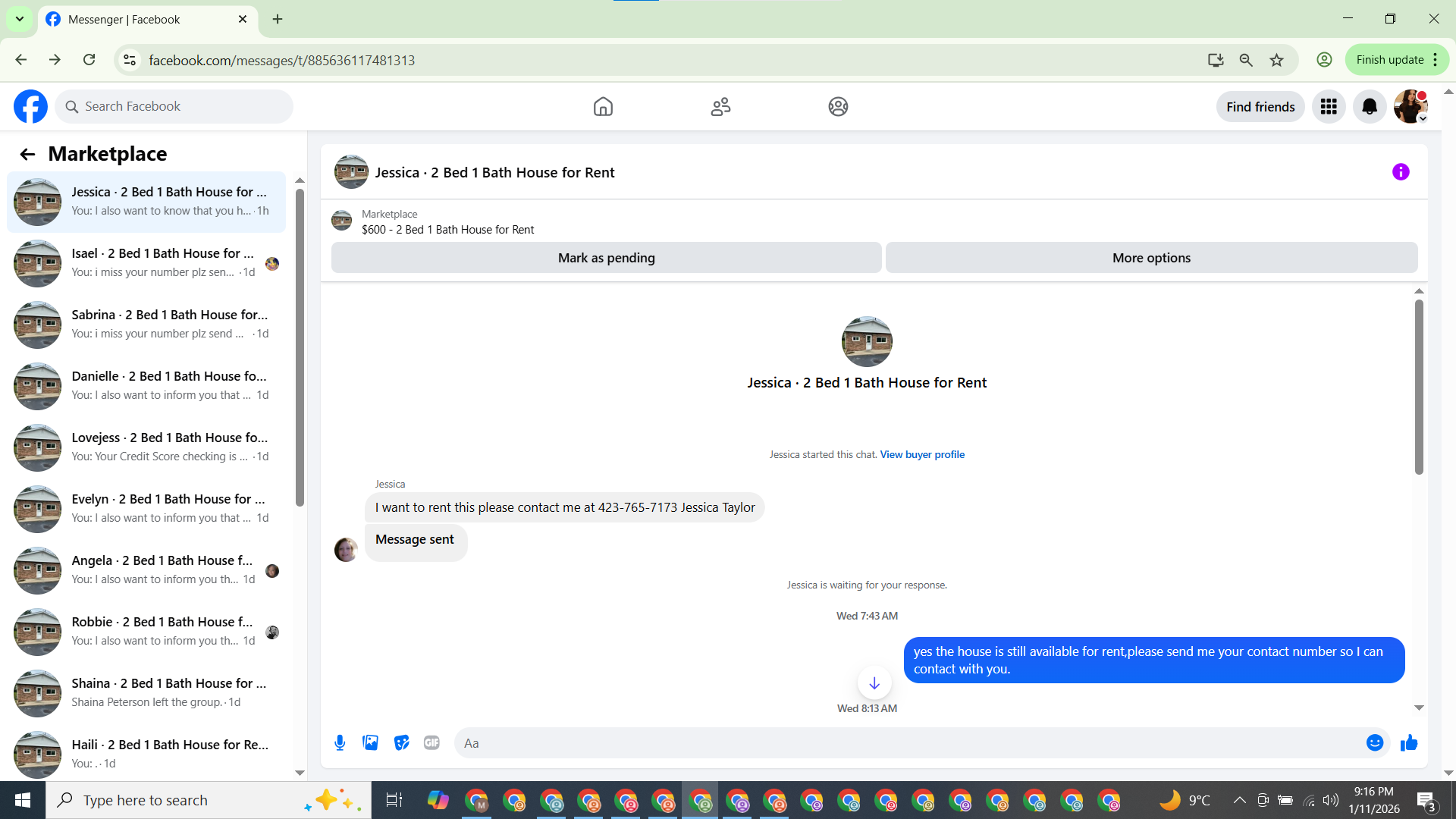Open conversation information purple icon
Screen dimensions: 1456x819
point(1401,172)
